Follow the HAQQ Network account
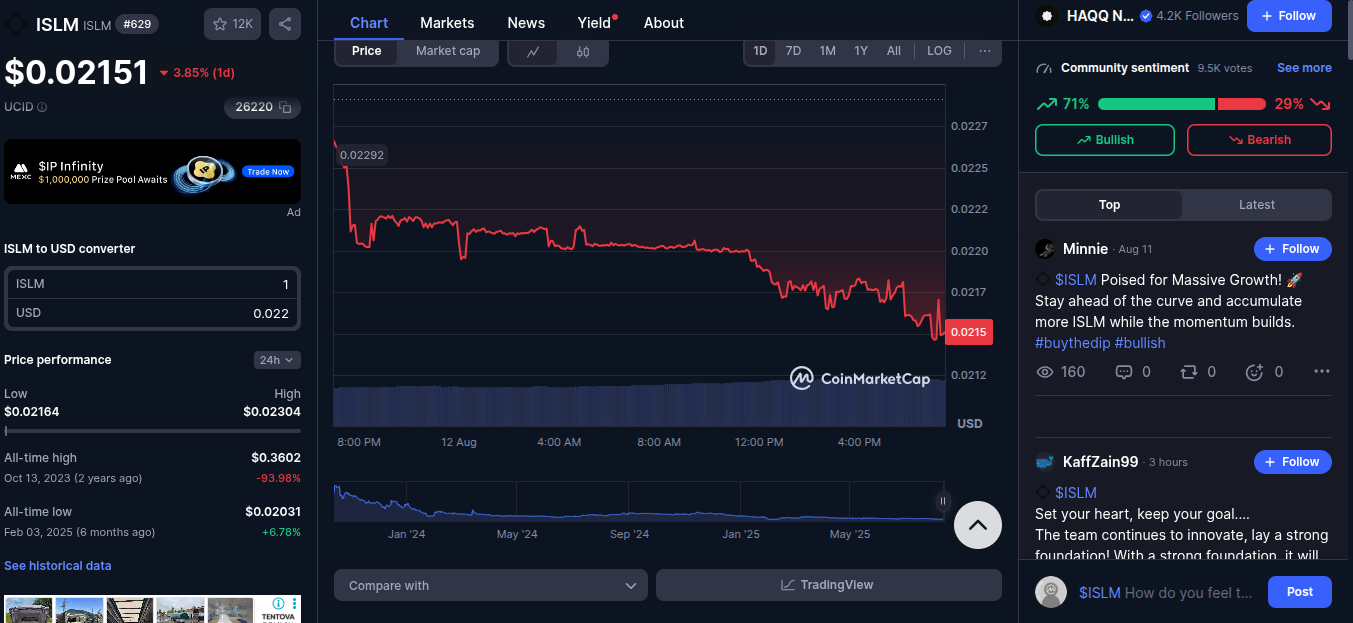This screenshot has width=1353, height=623. coord(1289,16)
